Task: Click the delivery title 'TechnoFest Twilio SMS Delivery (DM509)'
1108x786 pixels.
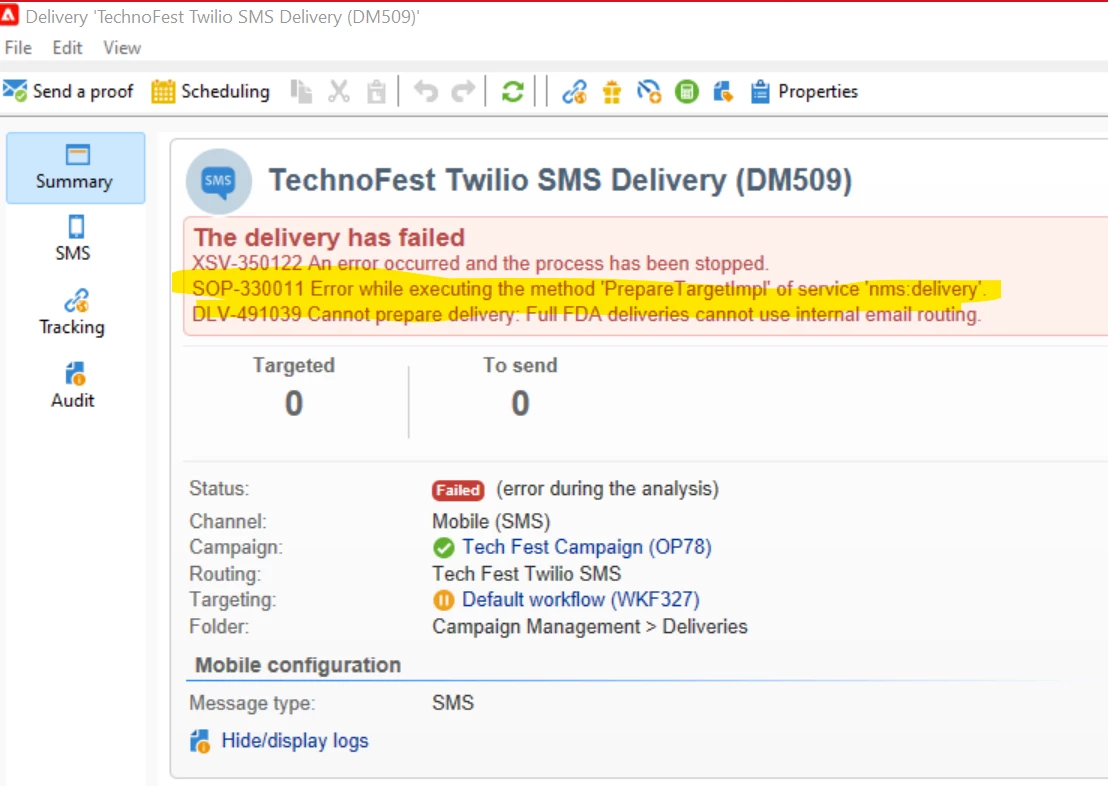Action: tap(560, 180)
